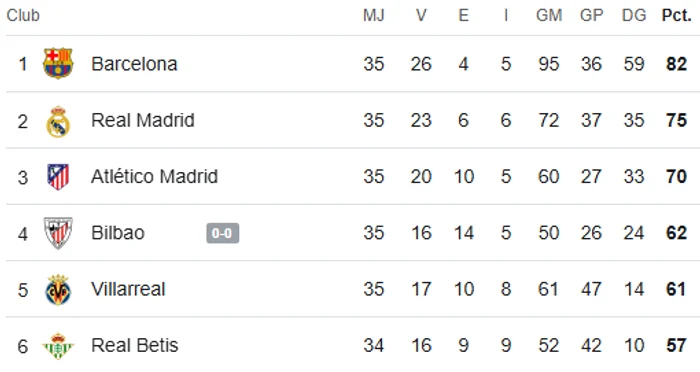This screenshot has height=372, width=700.
Task: Click the DG column header
Action: (634, 16)
